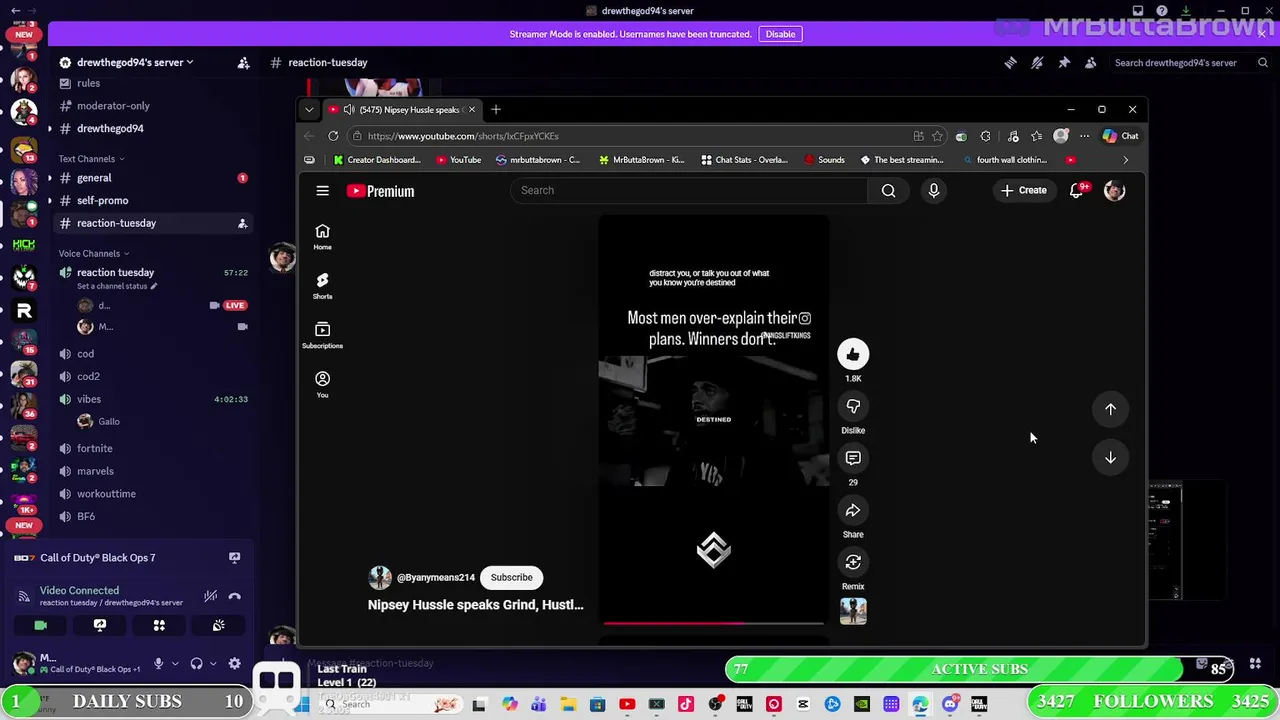
Task: Toggle Discord noise suppression
Action: pos(210,596)
